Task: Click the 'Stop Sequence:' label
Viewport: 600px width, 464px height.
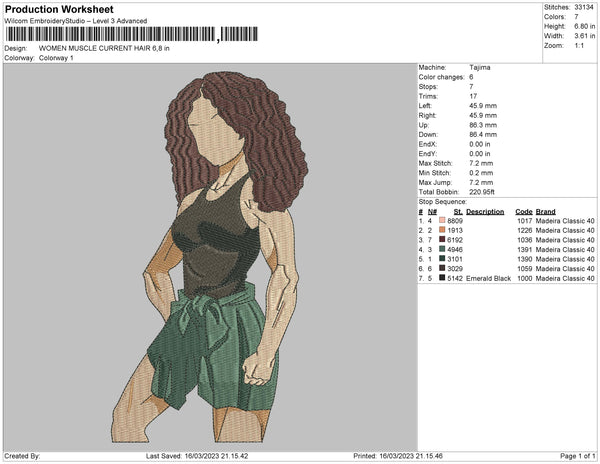Action: (443, 202)
